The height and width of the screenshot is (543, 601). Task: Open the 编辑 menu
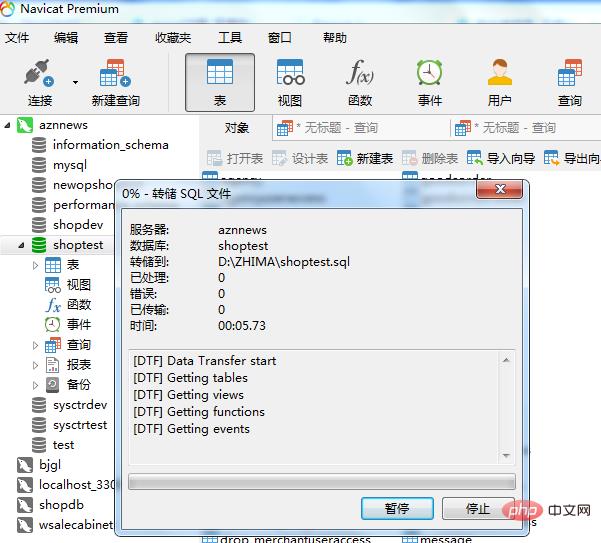pyautogui.click(x=66, y=38)
